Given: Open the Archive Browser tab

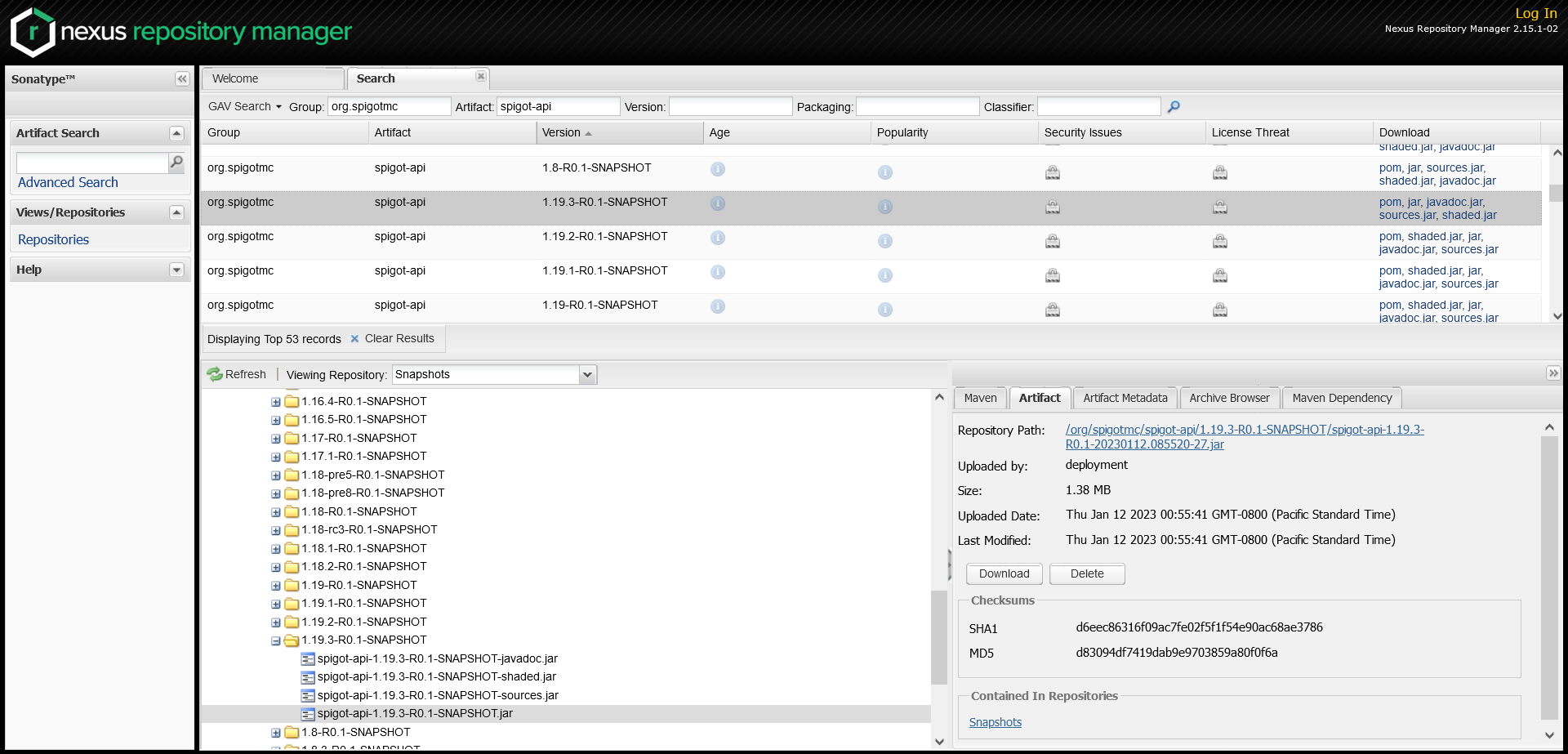Looking at the screenshot, I should coord(1230,398).
